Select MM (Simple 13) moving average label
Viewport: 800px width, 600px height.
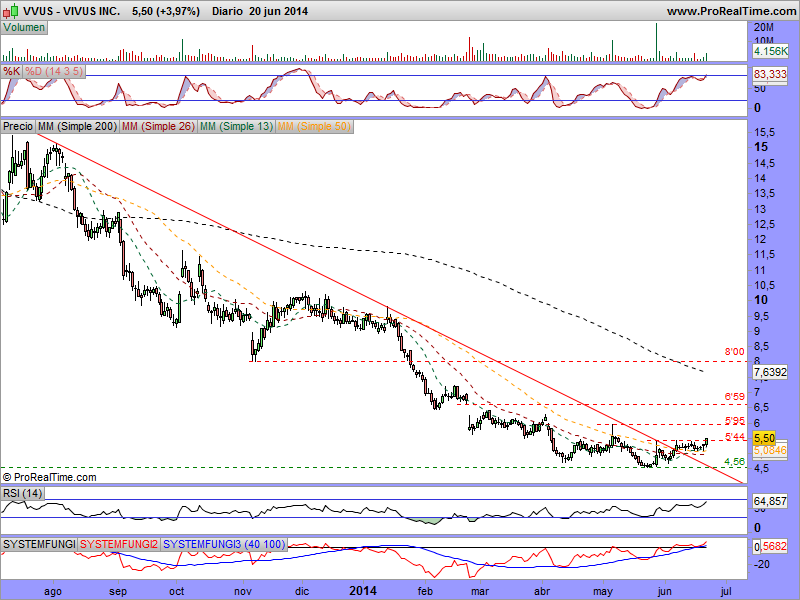pos(236,126)
